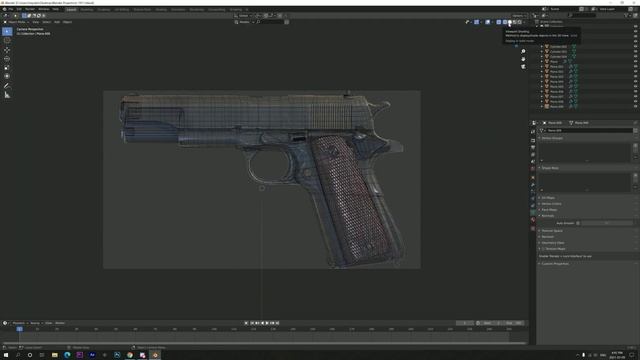
Task: Toggle viewport overlays button
Action: 488,22
